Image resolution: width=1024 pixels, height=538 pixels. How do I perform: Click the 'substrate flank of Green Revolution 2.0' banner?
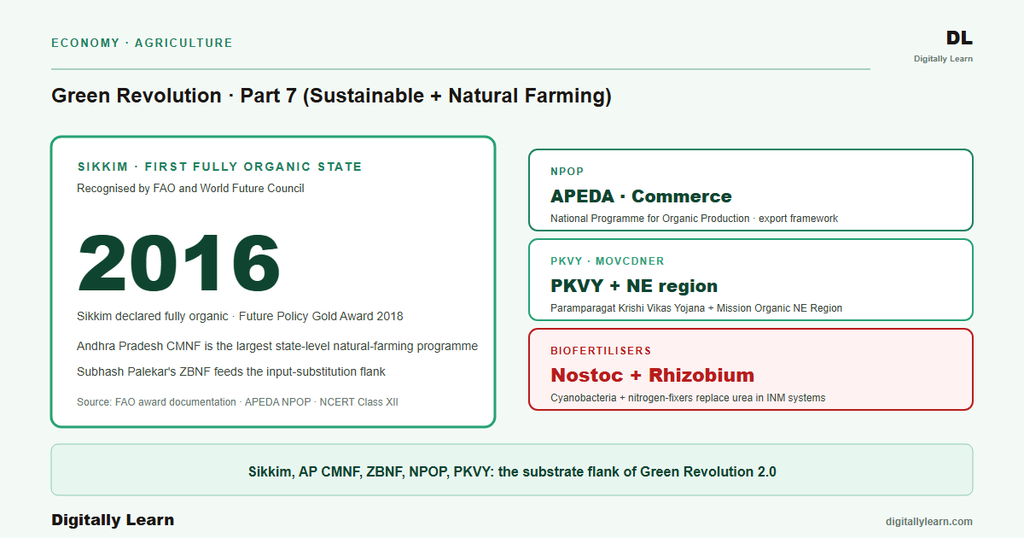point(512,470)
